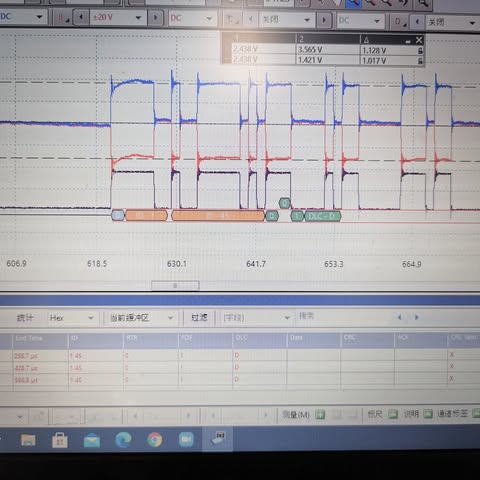
Task: Toggle the lock icon beside 1.017 V
Action: 420,61
